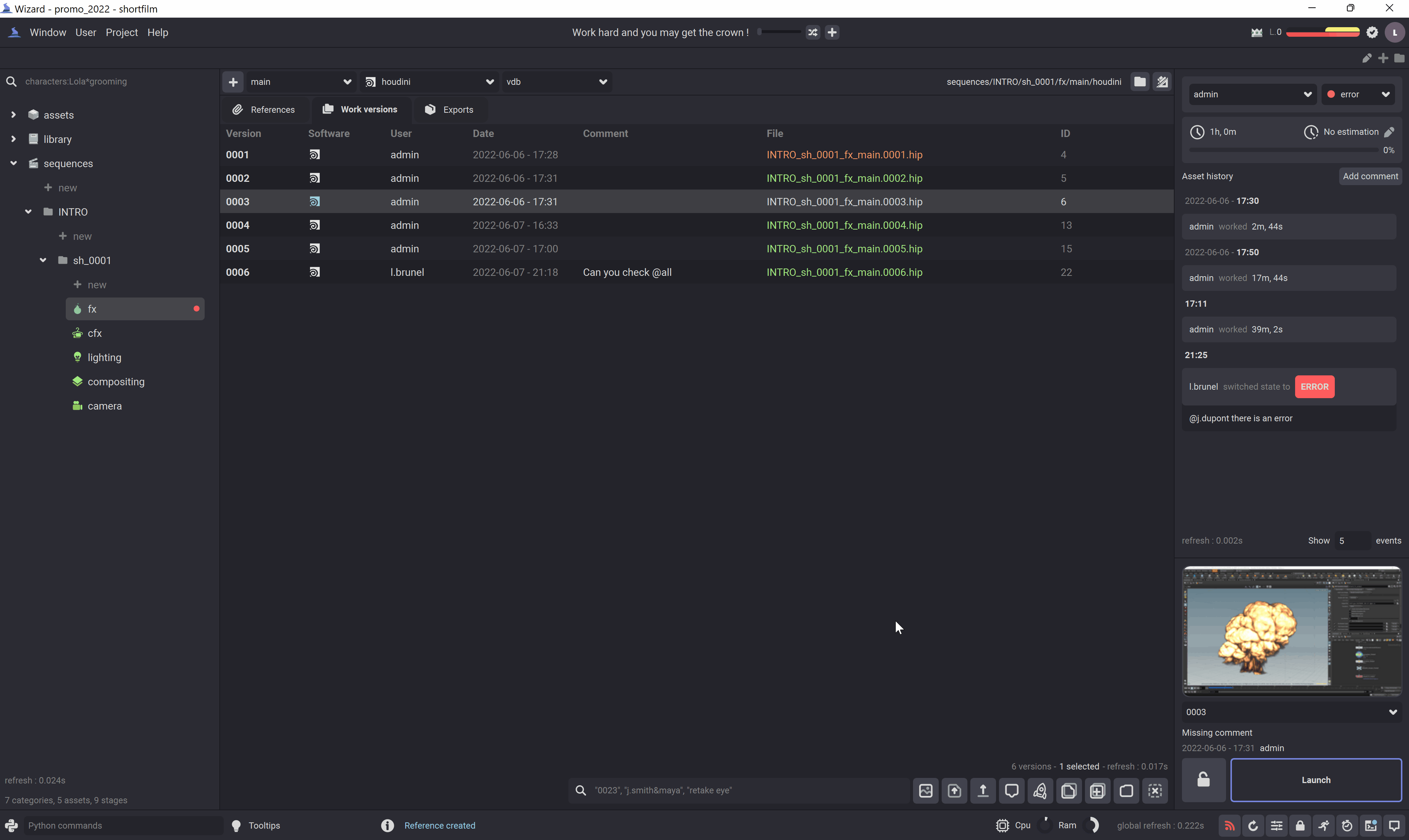Click the info icon beside Reference created

[387, 826]
